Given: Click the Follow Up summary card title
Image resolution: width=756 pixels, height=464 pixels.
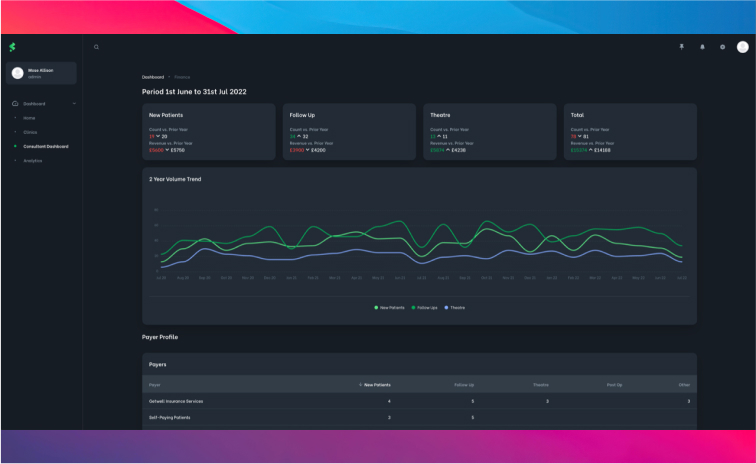Looking at the screenshot, I should click(x=302, y=115).
